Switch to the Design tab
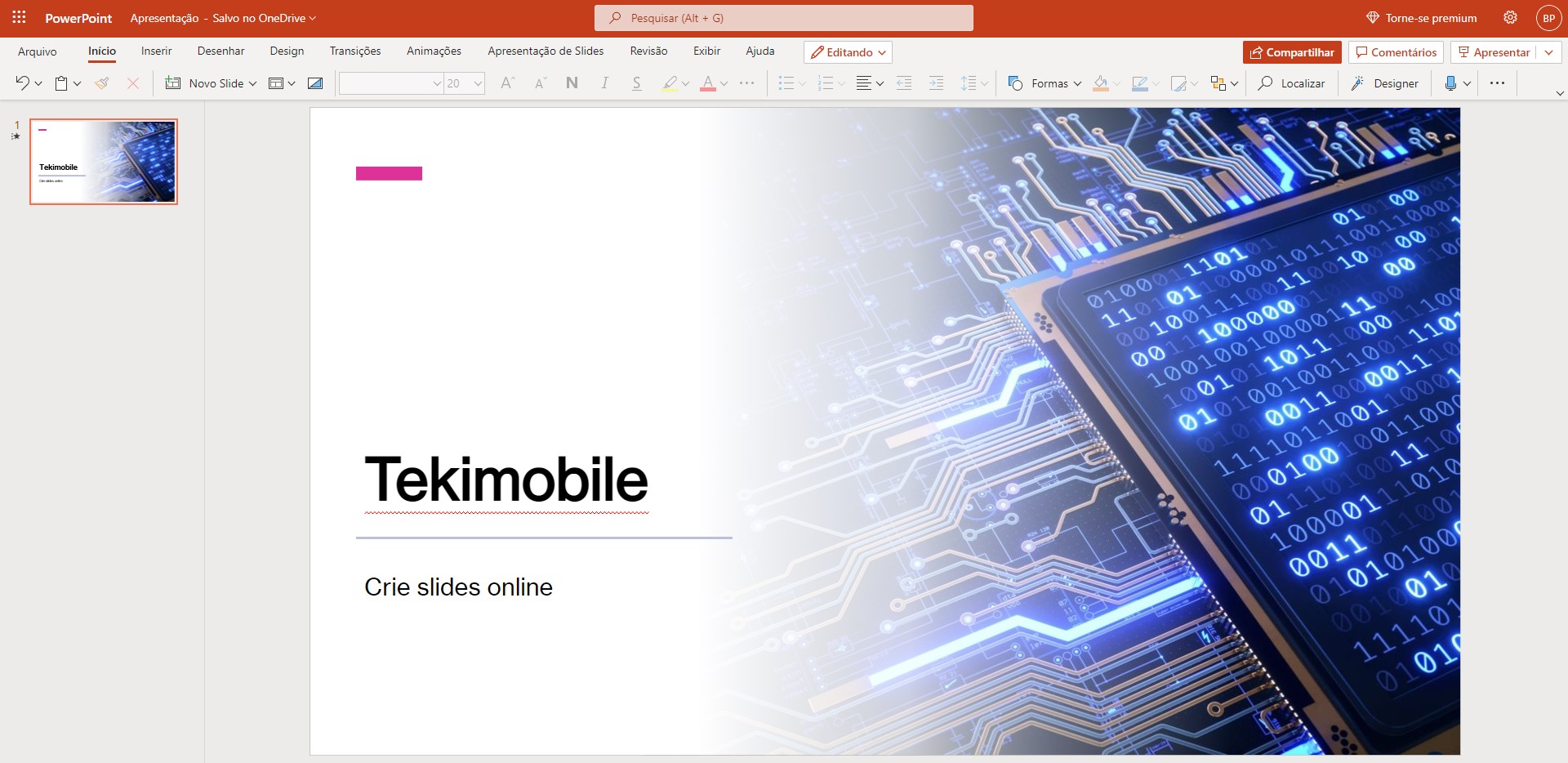This screenshot has height=763, width=1568. click(287, 51)
